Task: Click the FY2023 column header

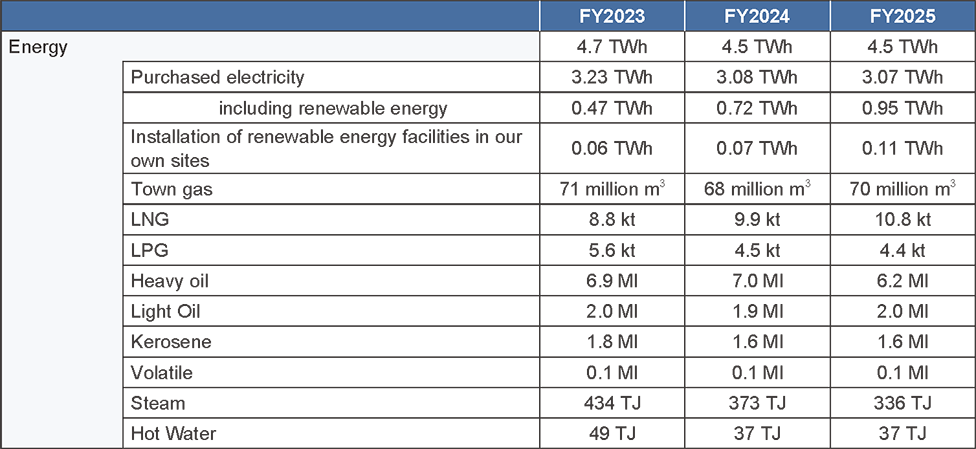Action: (612, 16)
